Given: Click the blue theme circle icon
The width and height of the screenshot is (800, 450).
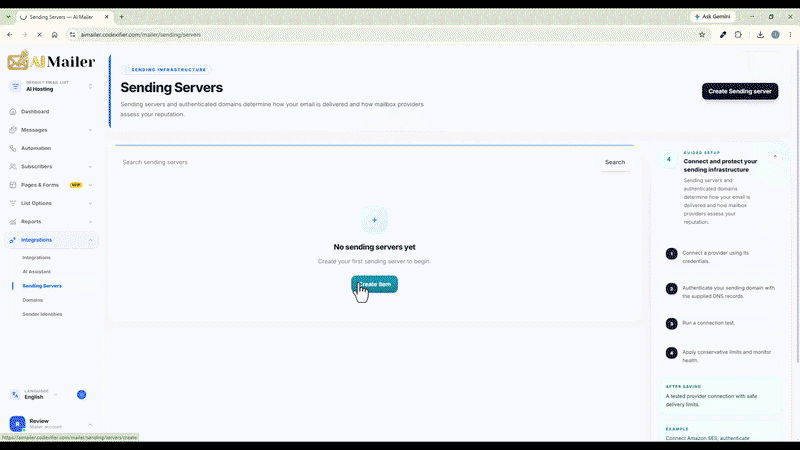Looking at the screenshot, I should tap(82, 394).
